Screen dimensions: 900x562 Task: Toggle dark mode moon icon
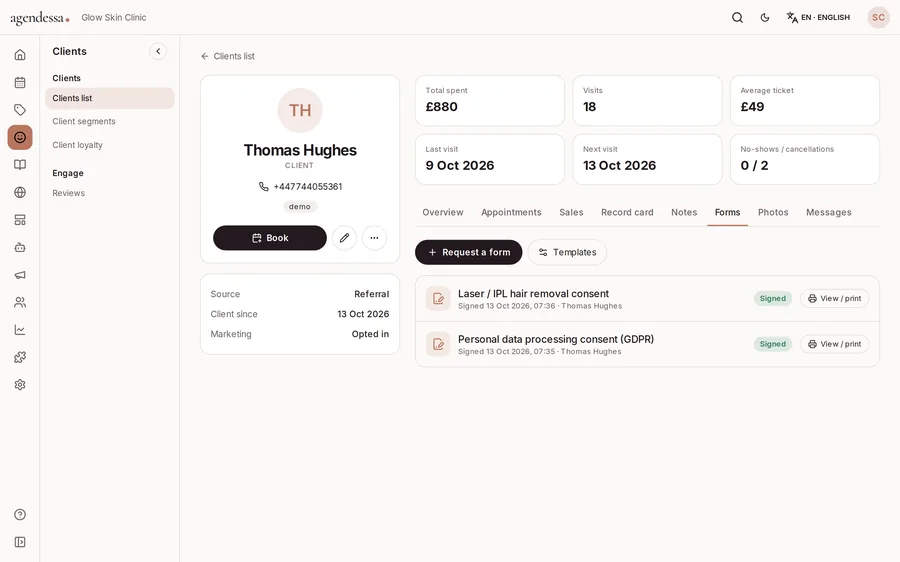click(765, 18)
